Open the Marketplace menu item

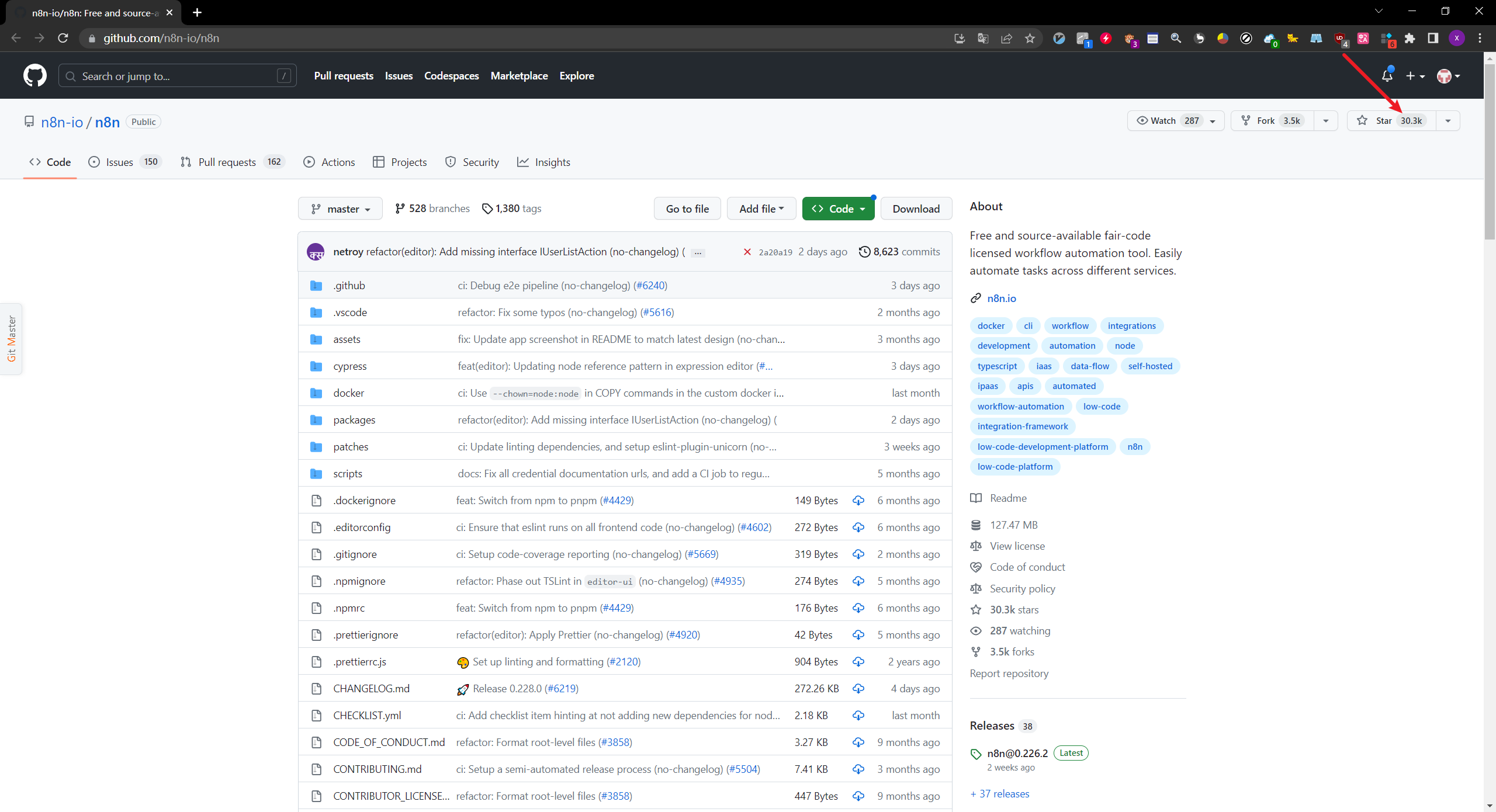pyautogui.click(x=519, y=76)
